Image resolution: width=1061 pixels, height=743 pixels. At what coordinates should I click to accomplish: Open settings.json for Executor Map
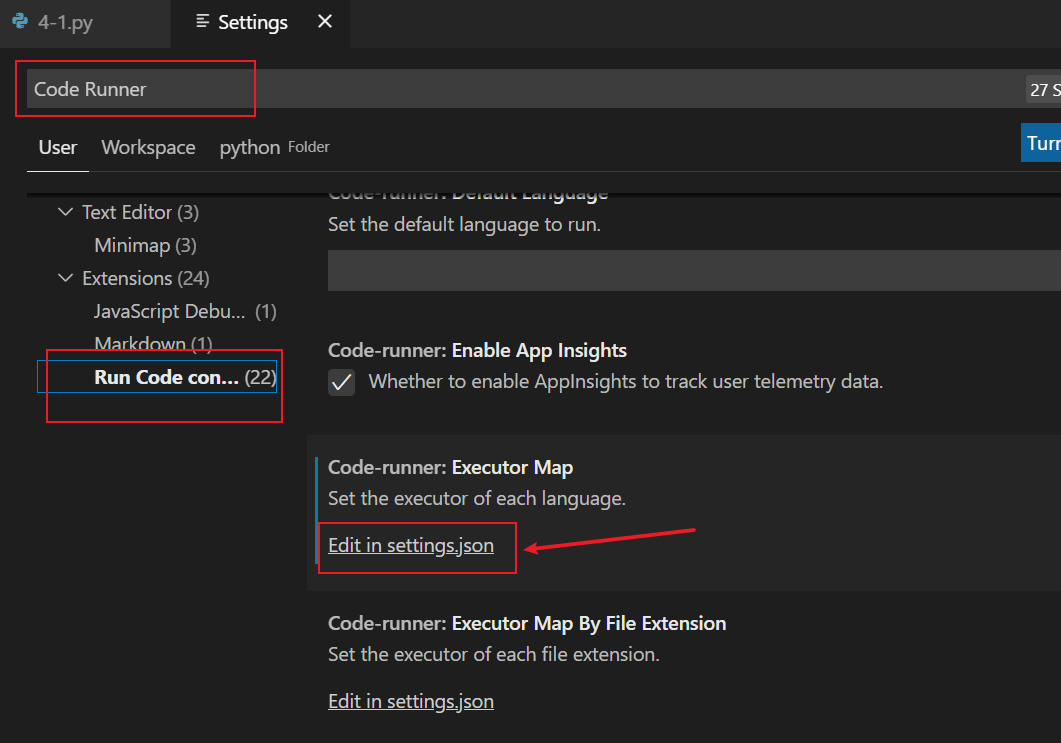coord(410,545)
